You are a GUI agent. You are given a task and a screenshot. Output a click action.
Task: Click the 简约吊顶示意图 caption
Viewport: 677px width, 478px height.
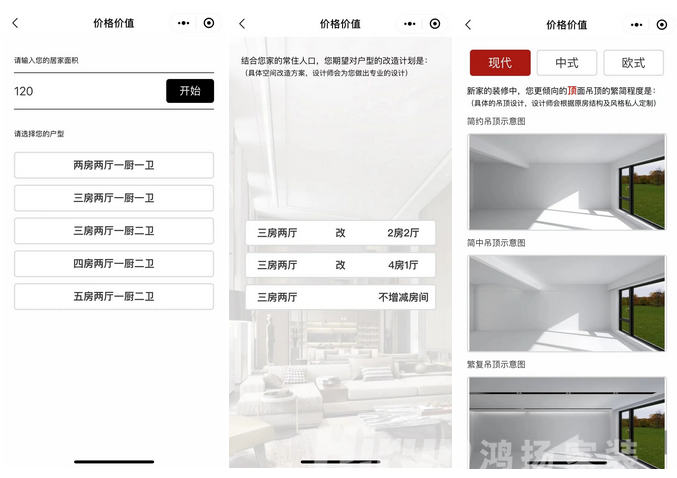pyautogui.click(x=496, y=121)
